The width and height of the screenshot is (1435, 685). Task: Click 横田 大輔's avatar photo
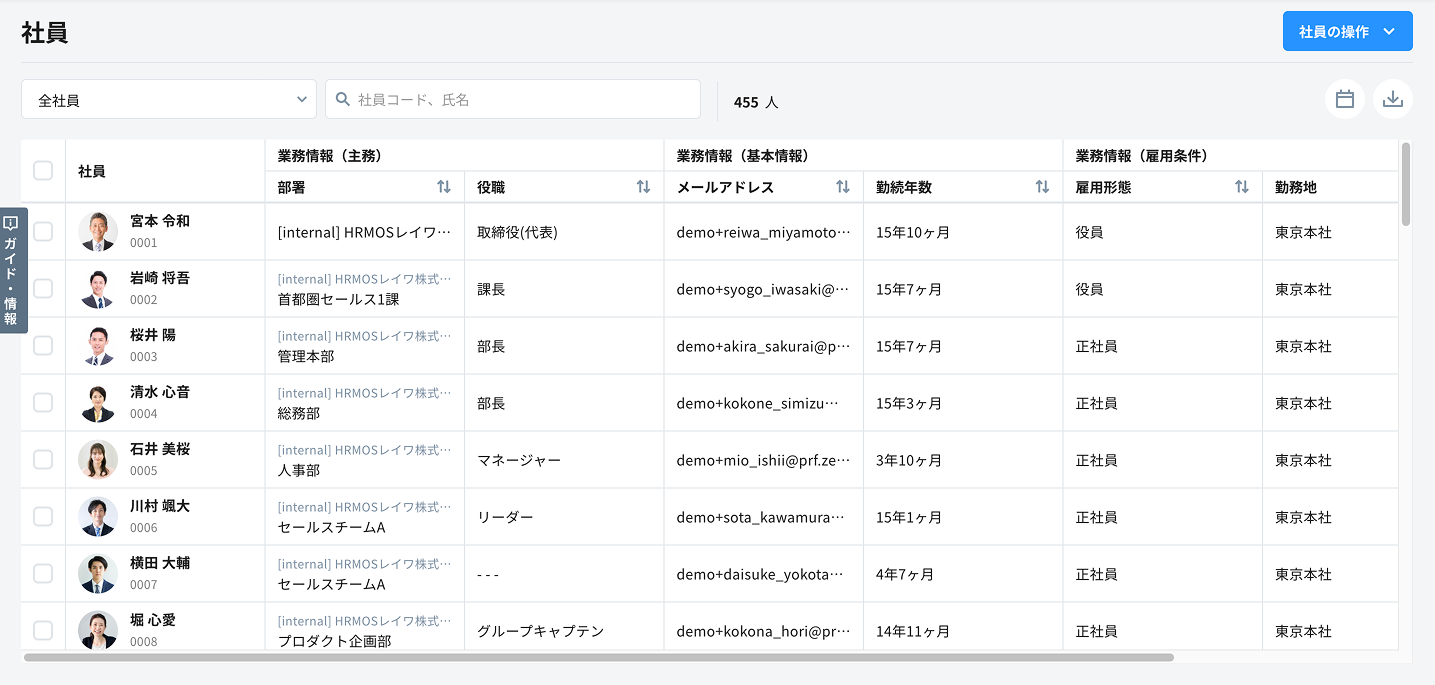pos(98,574)
